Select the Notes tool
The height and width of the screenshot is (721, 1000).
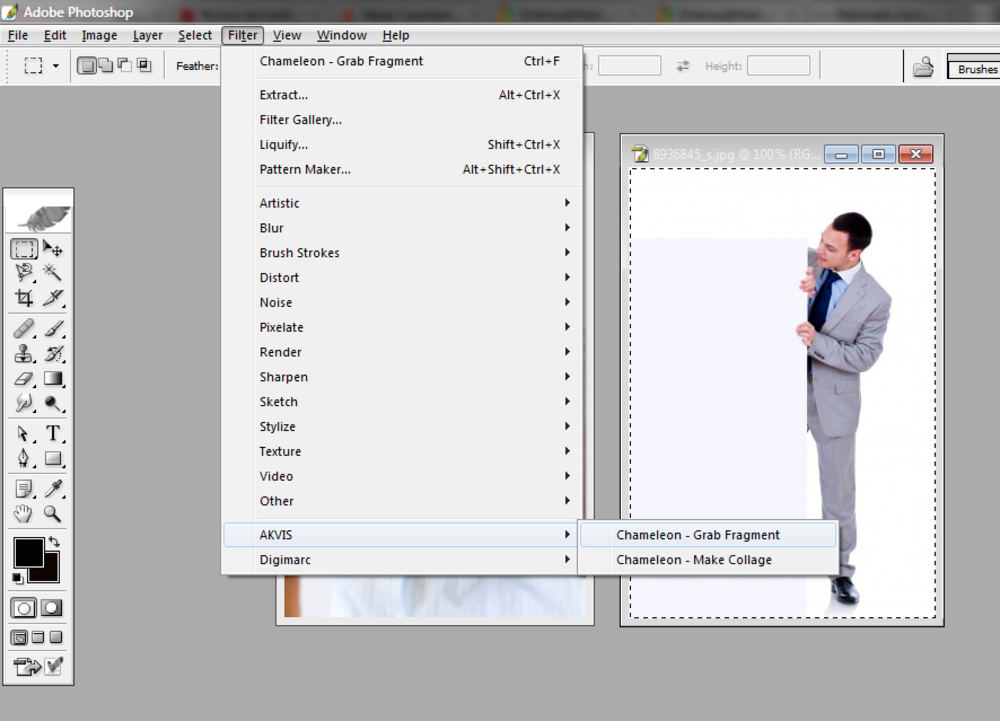click(24, 489)
